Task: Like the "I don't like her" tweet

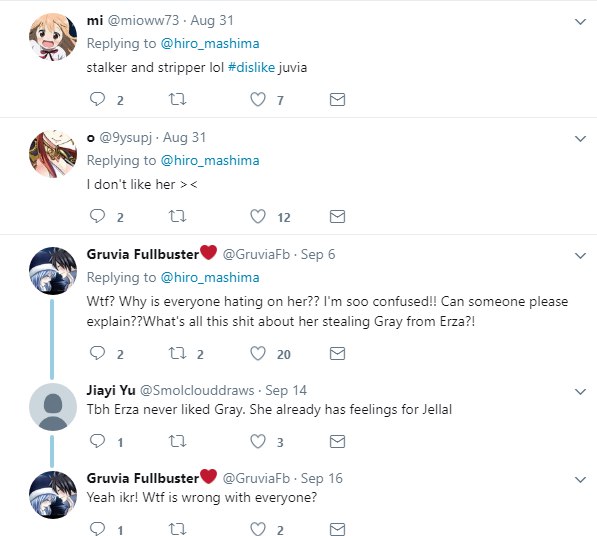Action: (x=258, y=216)
